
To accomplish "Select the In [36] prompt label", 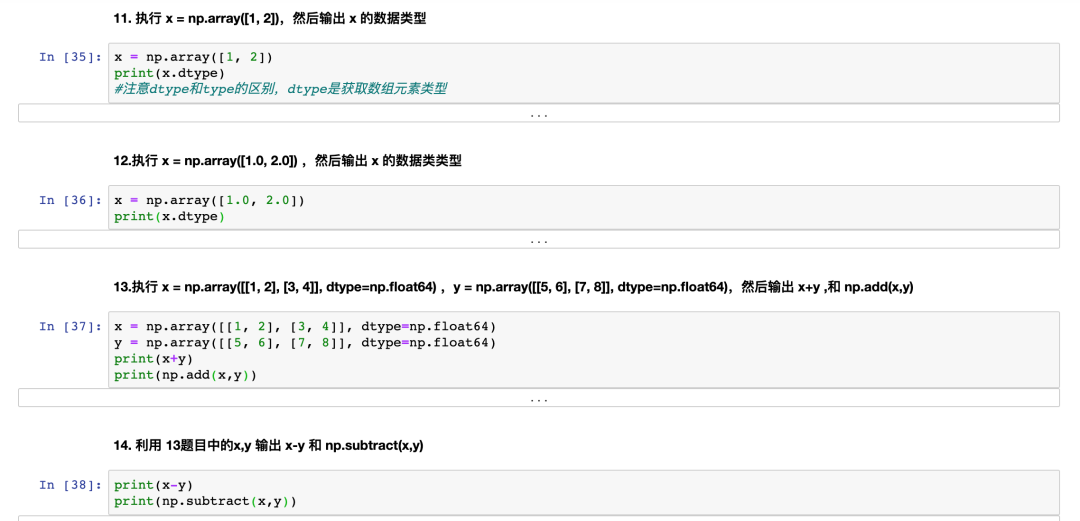I will click(71, 200).
